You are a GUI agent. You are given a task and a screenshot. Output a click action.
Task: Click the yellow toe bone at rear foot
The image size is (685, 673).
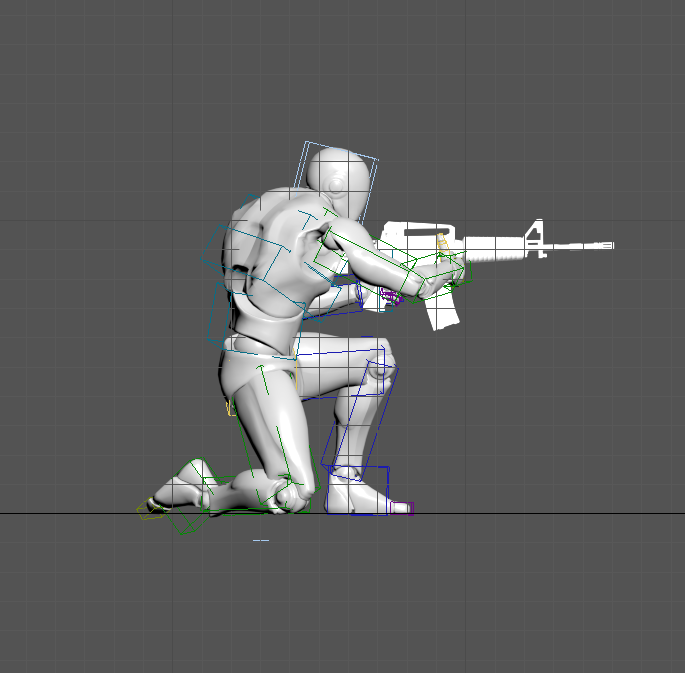click(x=150, y=512)
